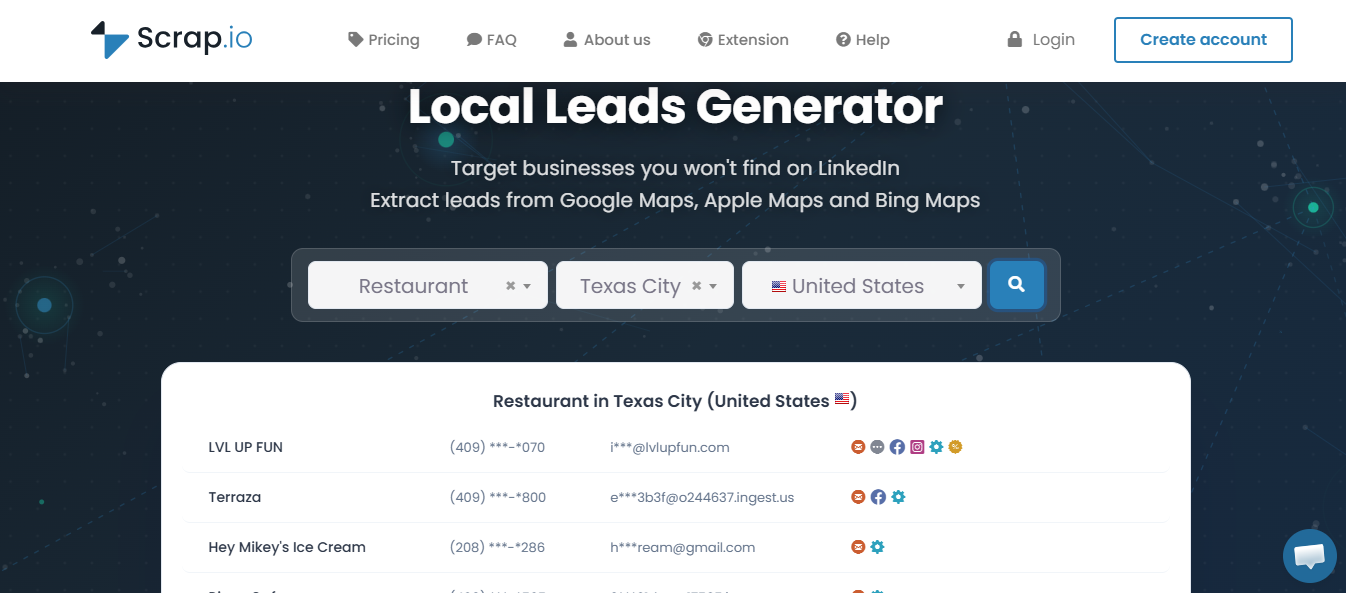The height and width of the screenshot is (593, 1346).
Task: Click the Facebook icon for LVL UP FUN
Action: [897, 447]
